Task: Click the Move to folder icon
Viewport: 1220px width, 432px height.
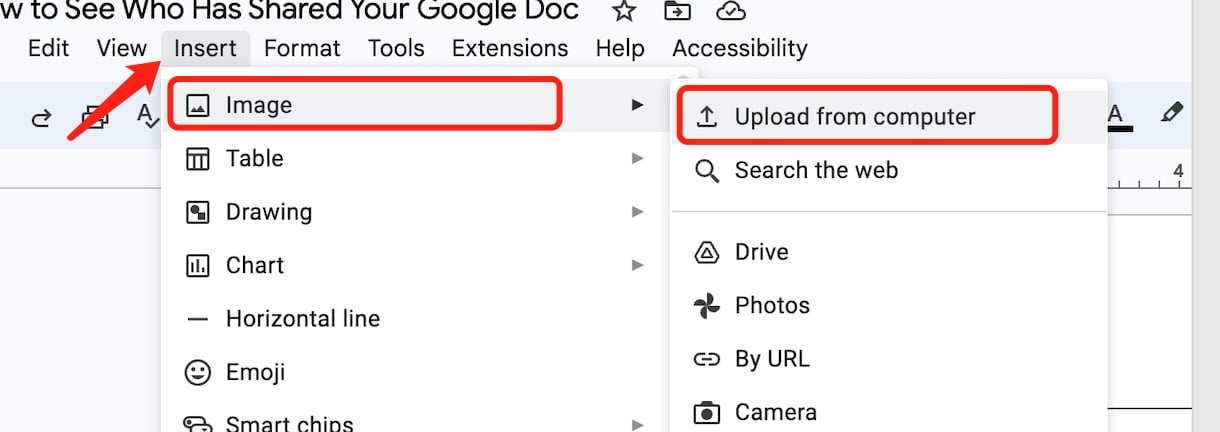Action: coord(678,11)
